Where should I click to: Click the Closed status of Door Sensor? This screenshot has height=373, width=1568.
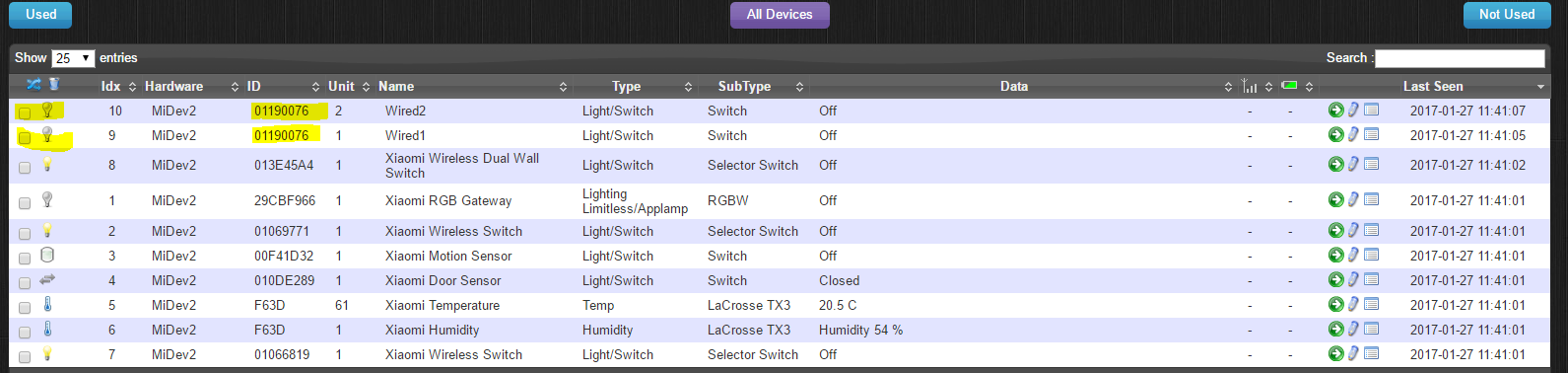click(x=839, y=280)
